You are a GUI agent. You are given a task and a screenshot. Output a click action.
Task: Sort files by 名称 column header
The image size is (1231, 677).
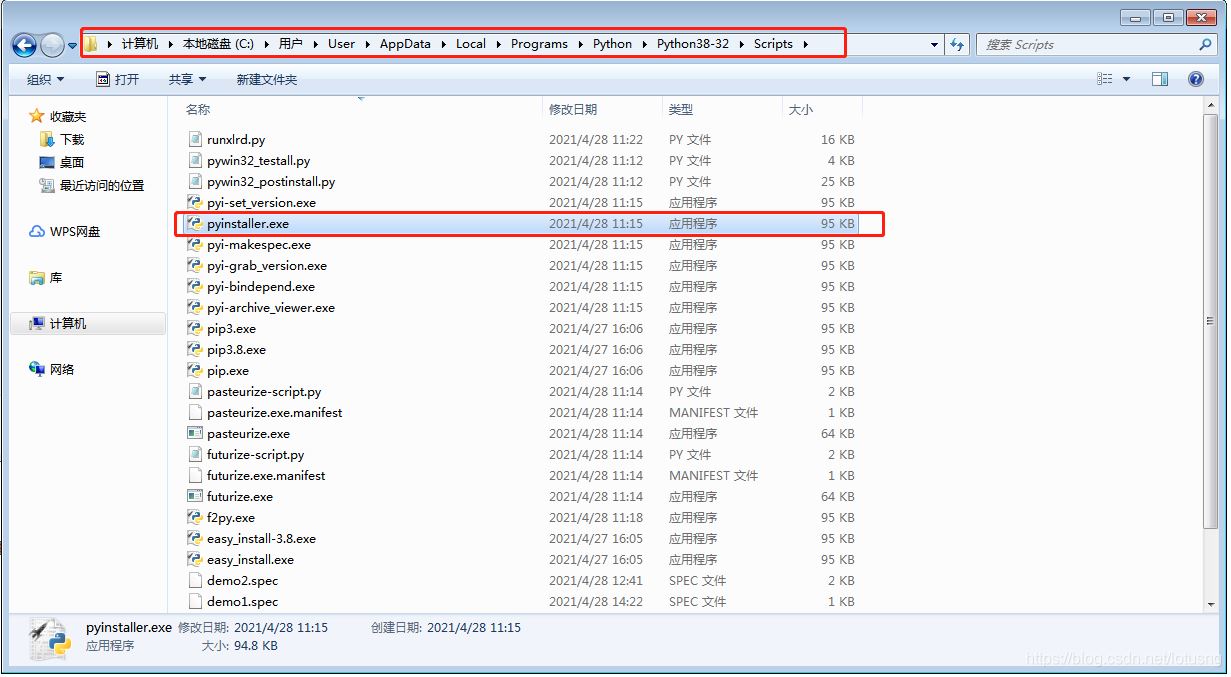pos(198,110)
